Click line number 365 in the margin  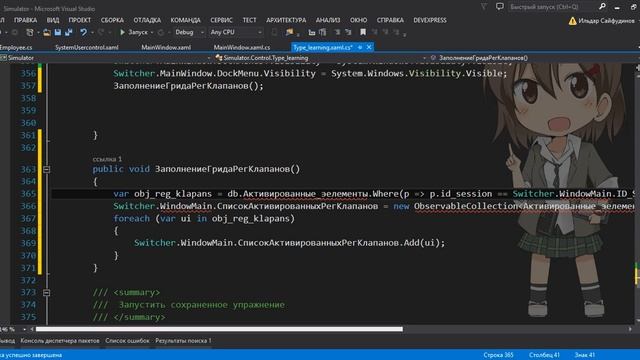coord(28,193)
